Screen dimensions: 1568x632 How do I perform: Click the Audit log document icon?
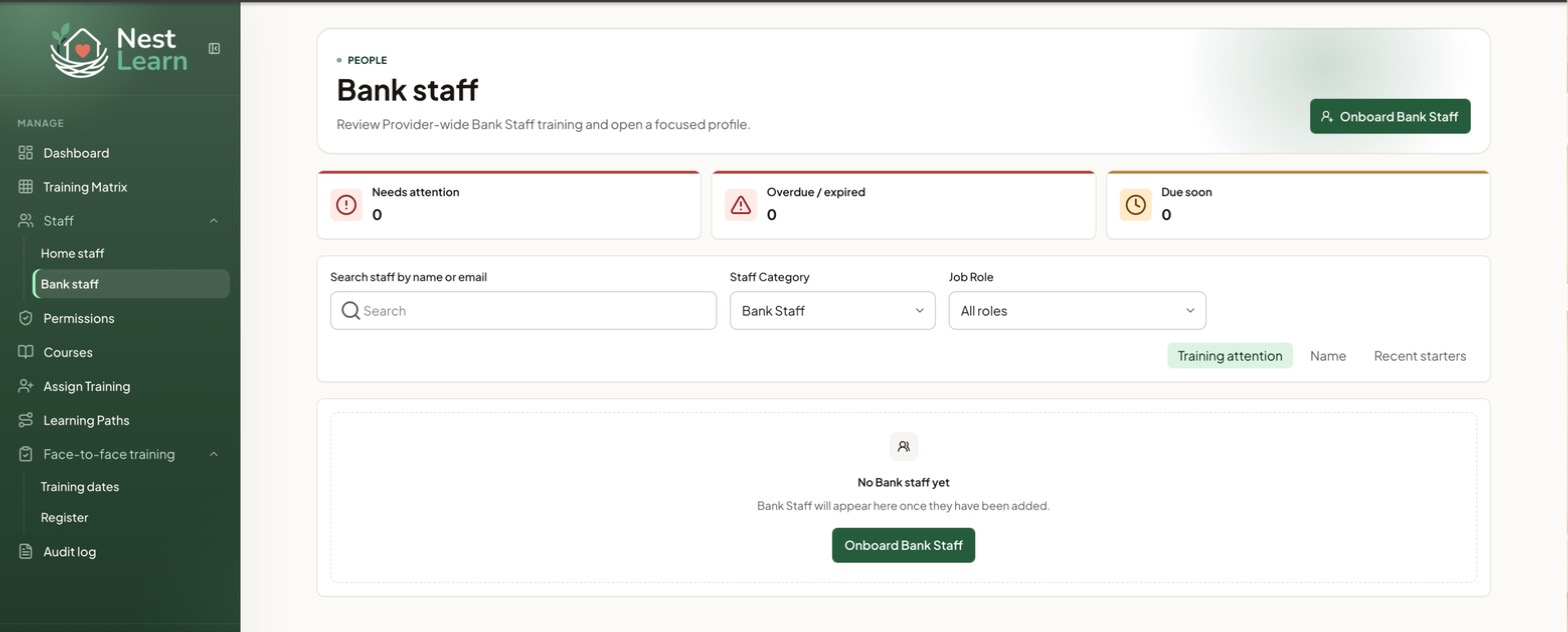pyautogui.click(x=26, y=552)
